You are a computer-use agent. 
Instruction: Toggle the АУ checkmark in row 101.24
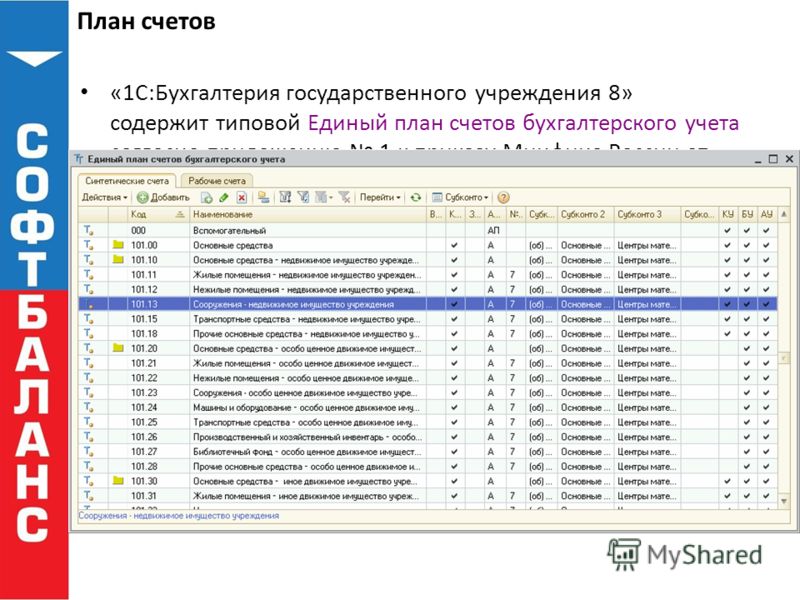tap(766, 408)
